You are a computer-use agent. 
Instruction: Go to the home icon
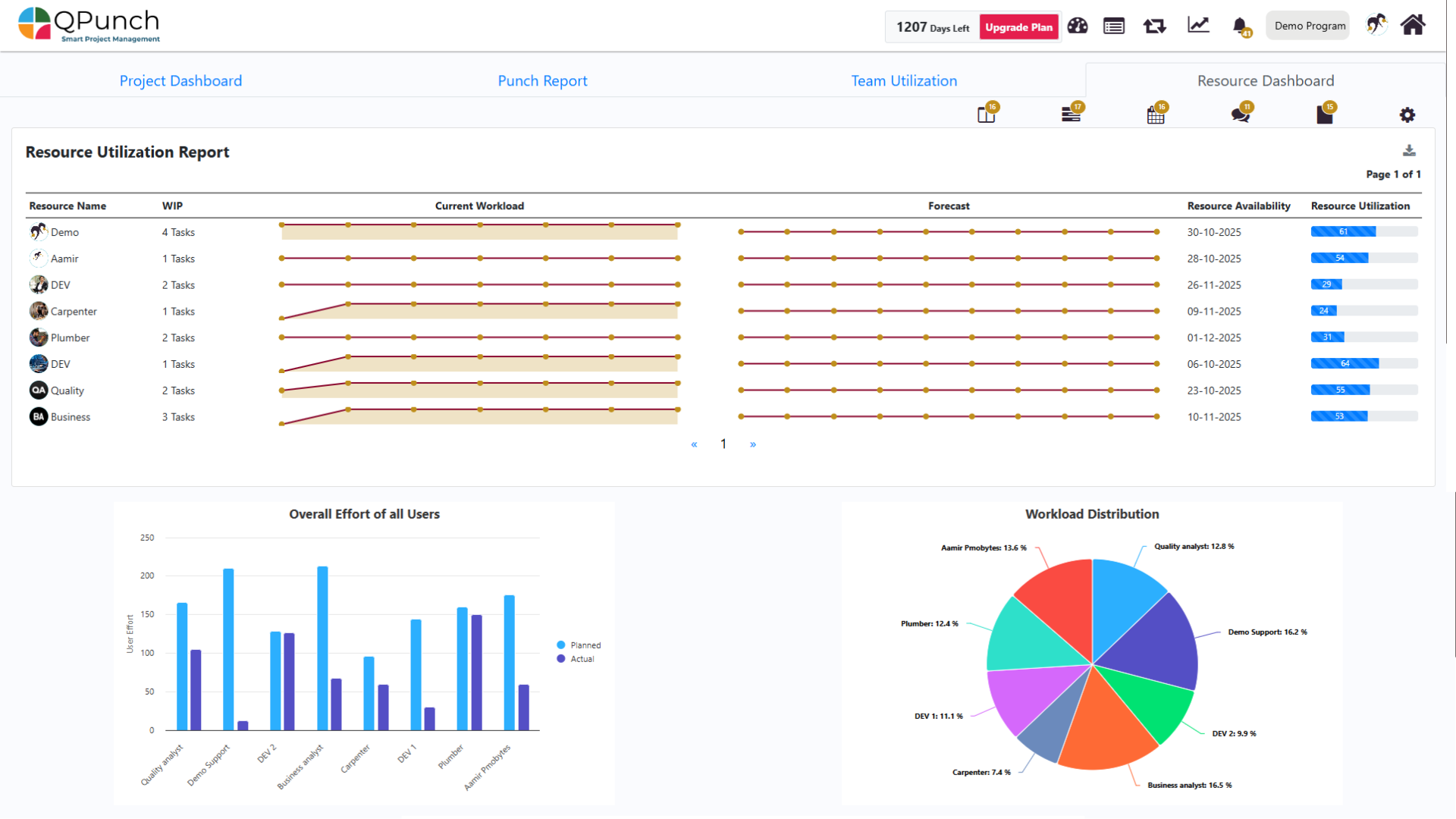[1413, 25]
